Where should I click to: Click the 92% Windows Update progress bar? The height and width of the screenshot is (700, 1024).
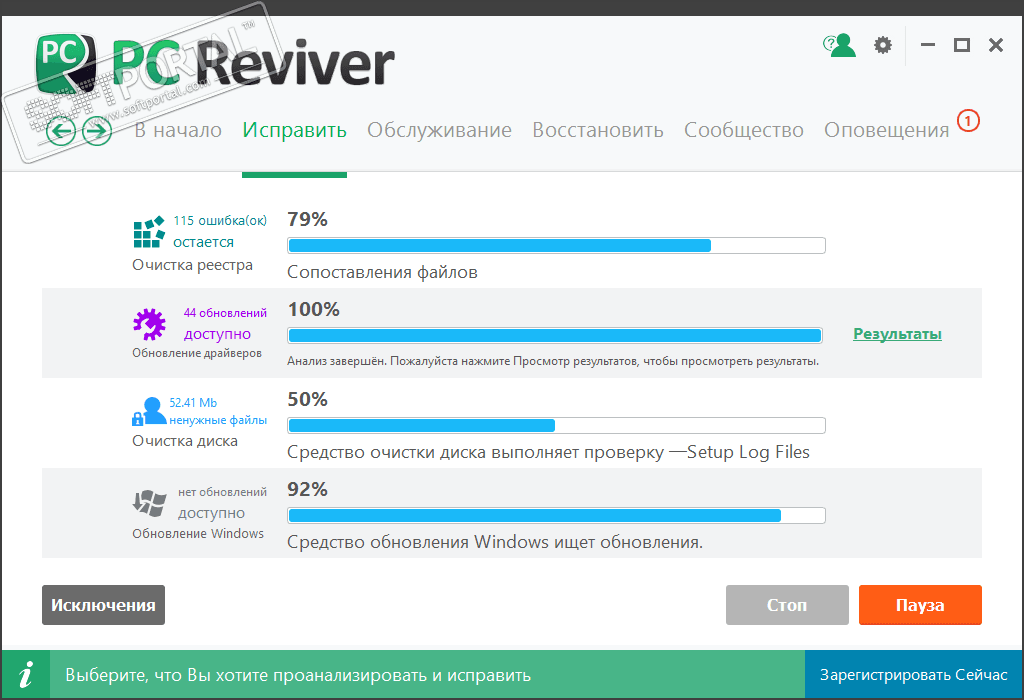point(556,516)
